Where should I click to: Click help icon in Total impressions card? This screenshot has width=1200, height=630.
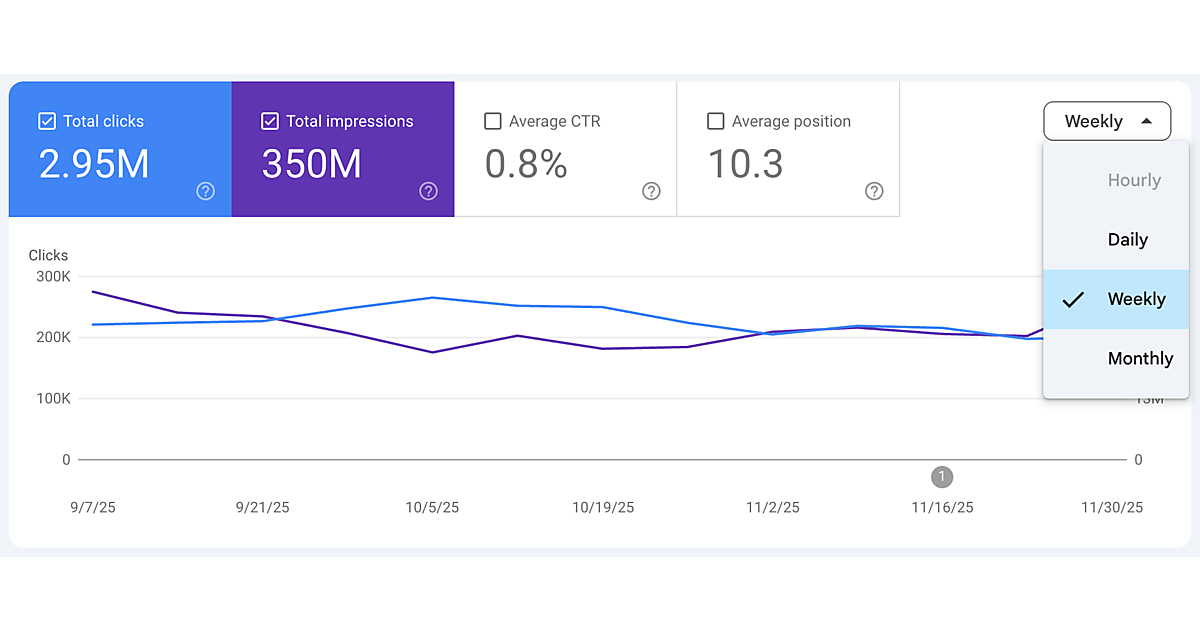pyautogui.click(x=428, y=191)
